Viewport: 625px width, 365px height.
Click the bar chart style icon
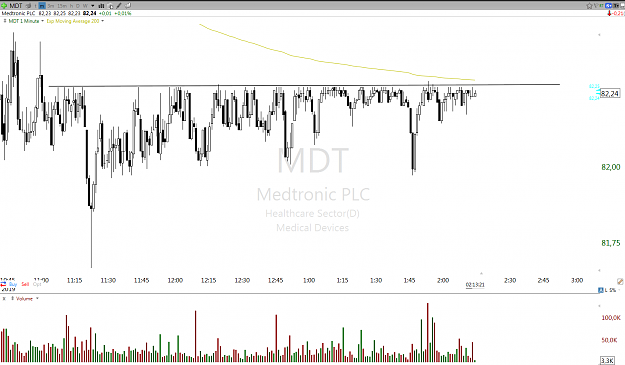pos(101,6)
